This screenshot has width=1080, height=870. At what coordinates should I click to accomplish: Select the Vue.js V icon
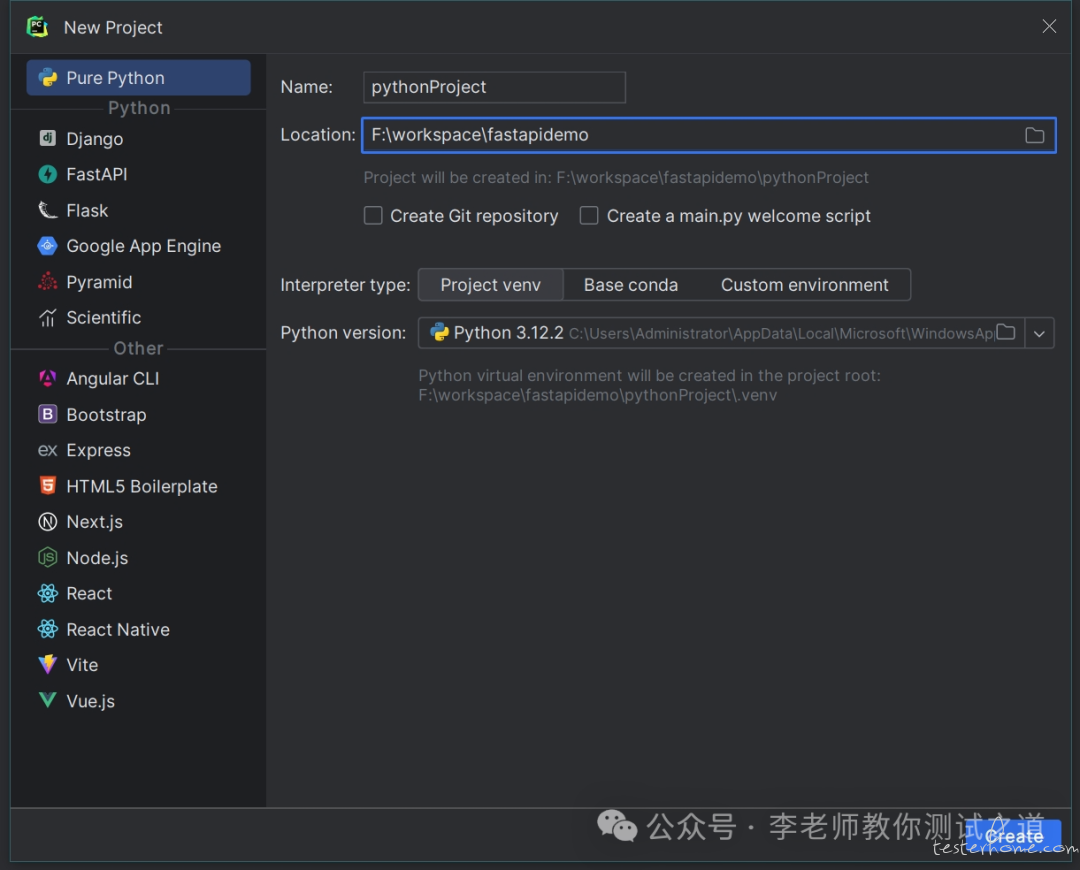click(x=48, y=701)
